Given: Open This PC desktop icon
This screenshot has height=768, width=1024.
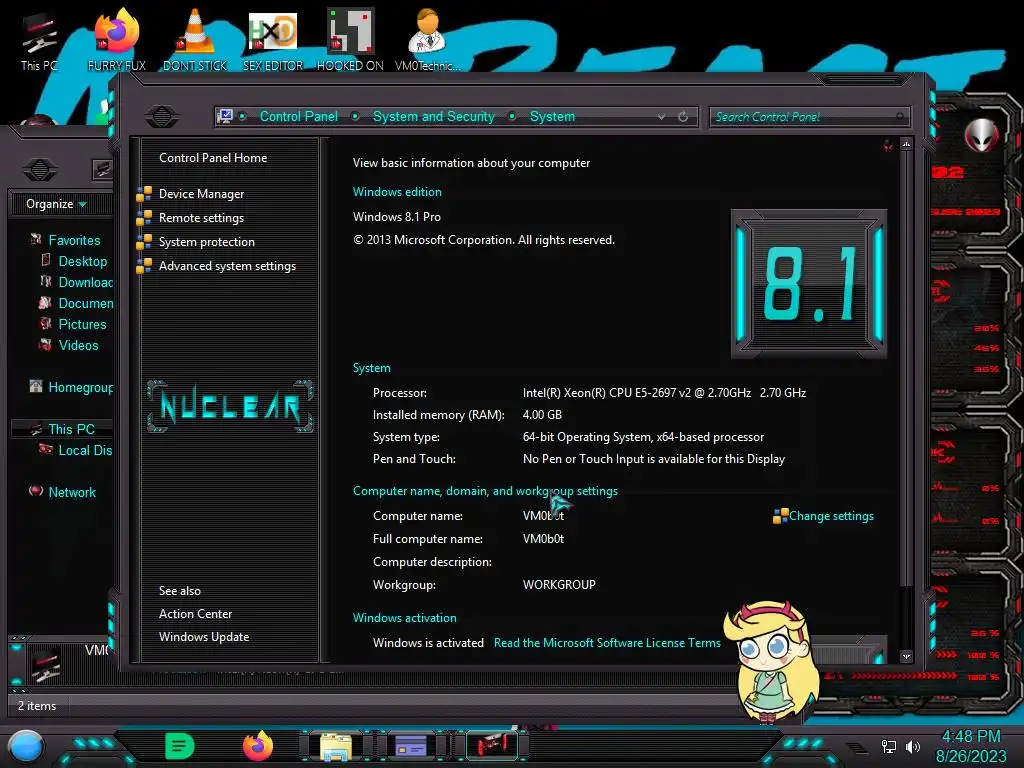Looking at the screenshot, I should click(39, 40).
